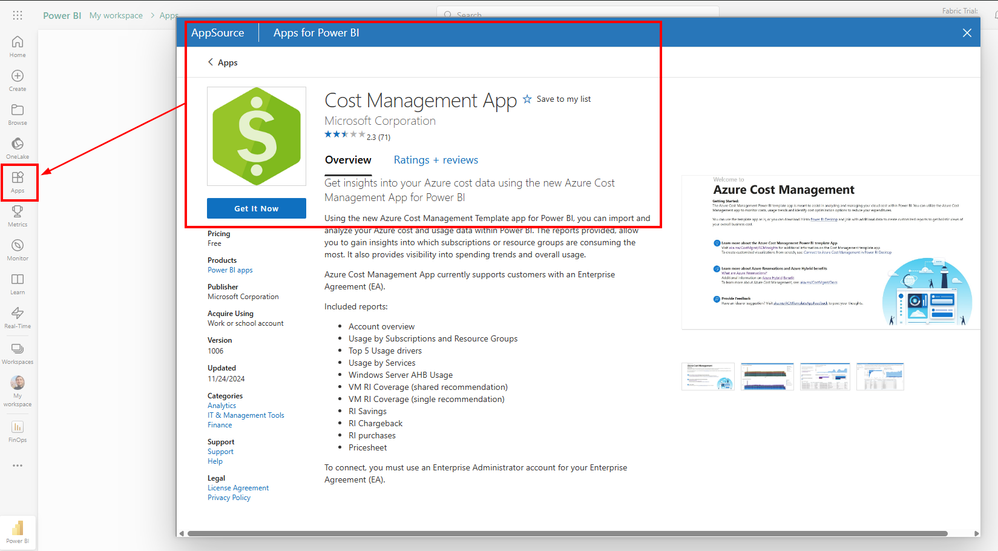
Task: Select the fourth screenshot thumbnail
Action: (x=880, y=377)
